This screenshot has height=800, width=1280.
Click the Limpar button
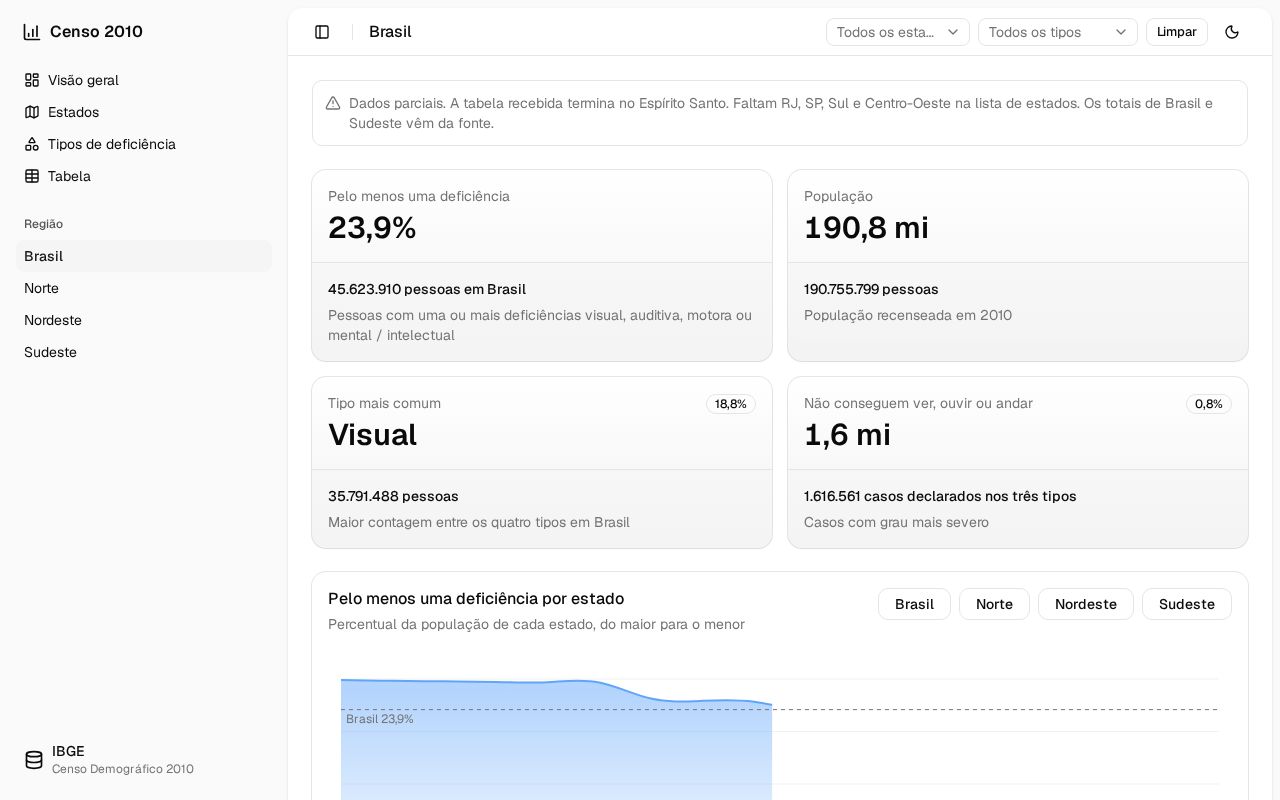tap(1177, 32)
